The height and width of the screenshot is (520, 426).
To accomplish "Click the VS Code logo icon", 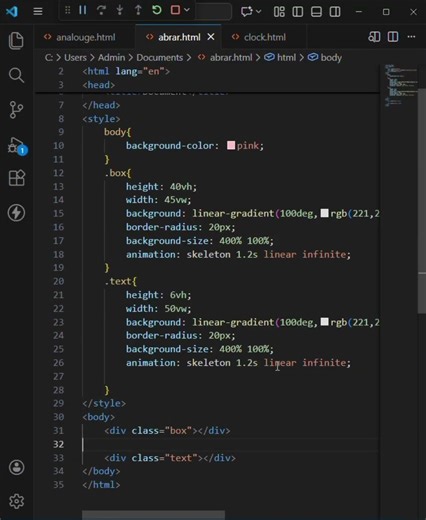I will (12, 12).
